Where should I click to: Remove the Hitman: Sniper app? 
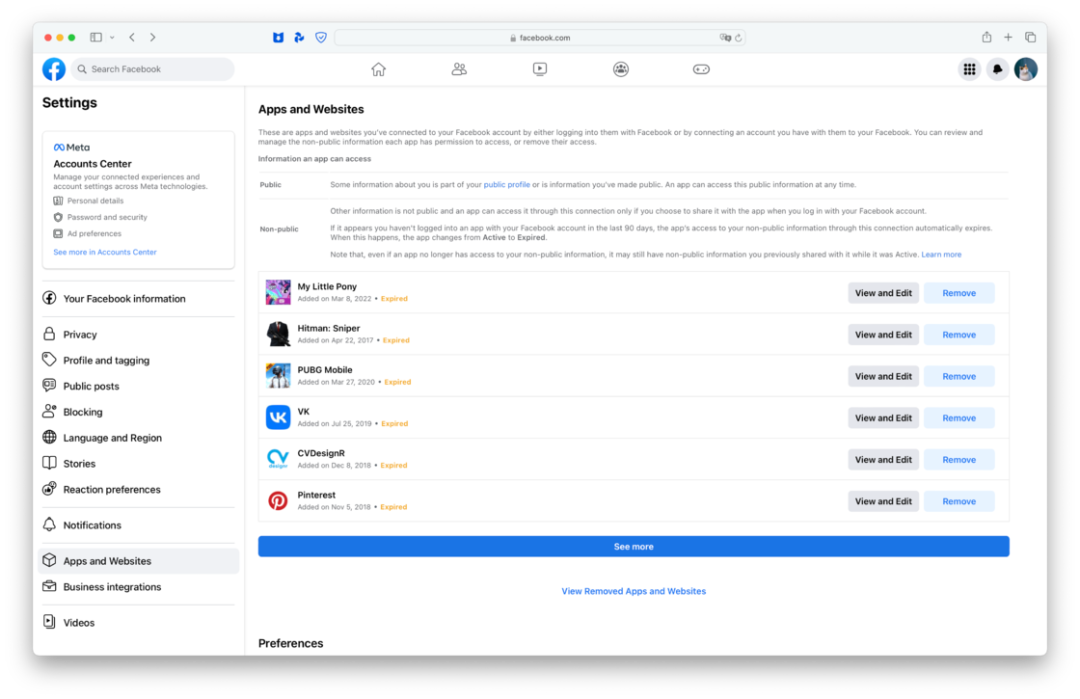(x=959, y=335)
